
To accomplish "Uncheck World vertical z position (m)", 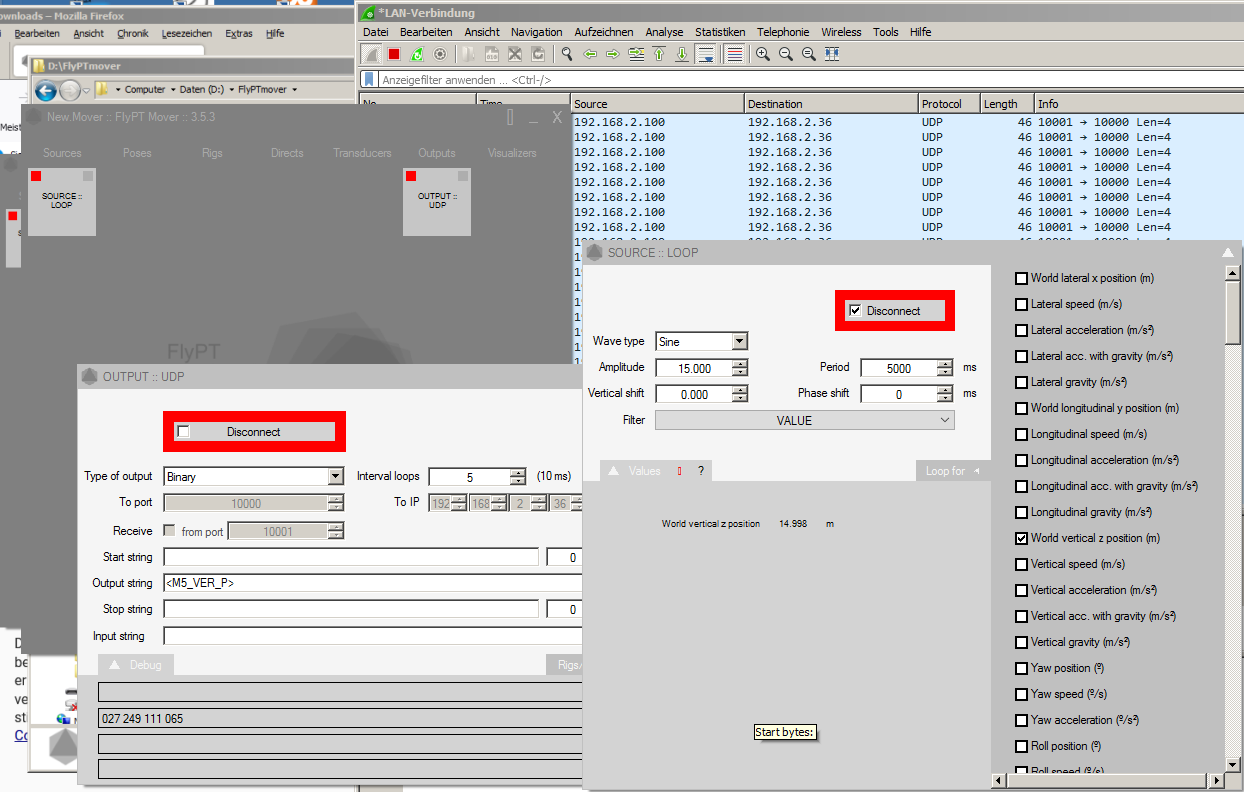I will coord(1021,538).
